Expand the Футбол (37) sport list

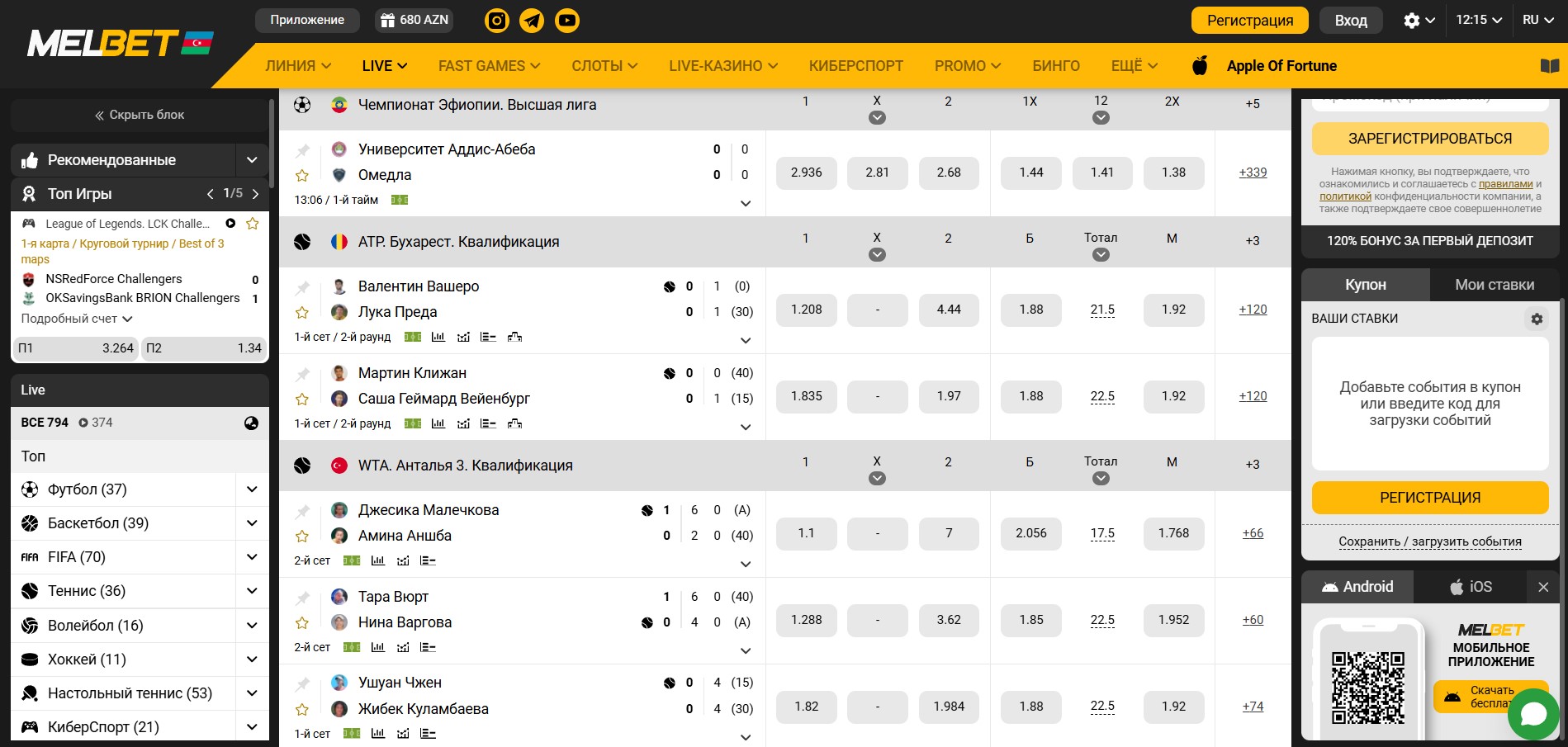pos(252,489)
